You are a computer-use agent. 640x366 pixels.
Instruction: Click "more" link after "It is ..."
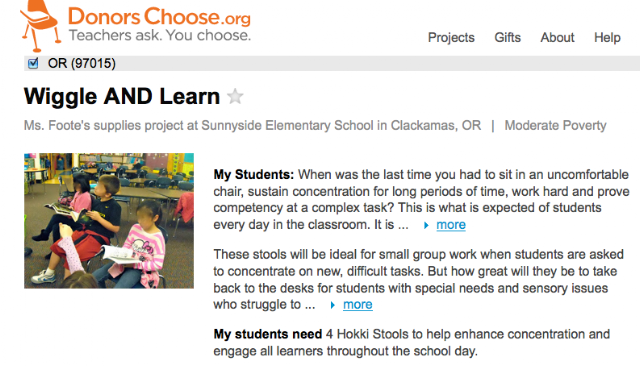coord(451,225)
